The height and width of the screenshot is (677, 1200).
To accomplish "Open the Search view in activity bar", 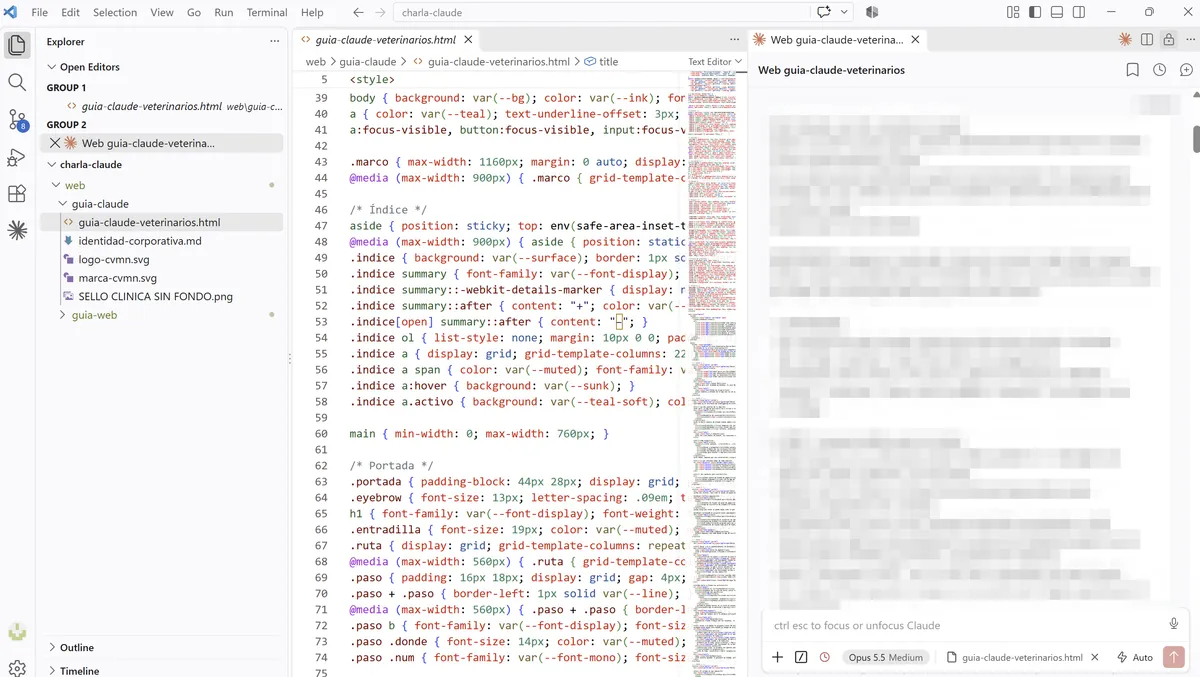I will point(17,82).
